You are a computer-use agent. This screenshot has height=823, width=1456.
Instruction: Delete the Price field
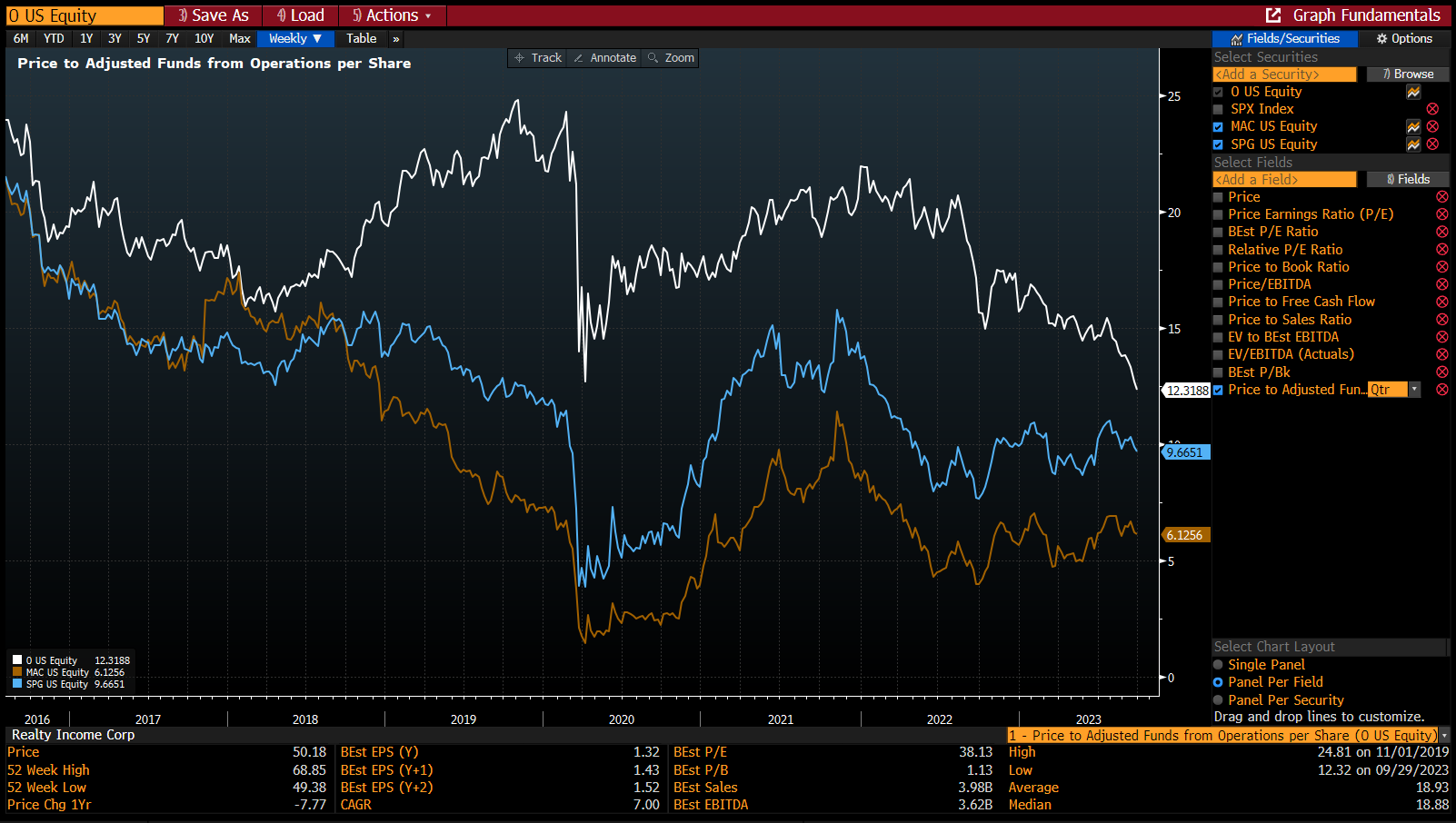click(x=1441, y=197)
